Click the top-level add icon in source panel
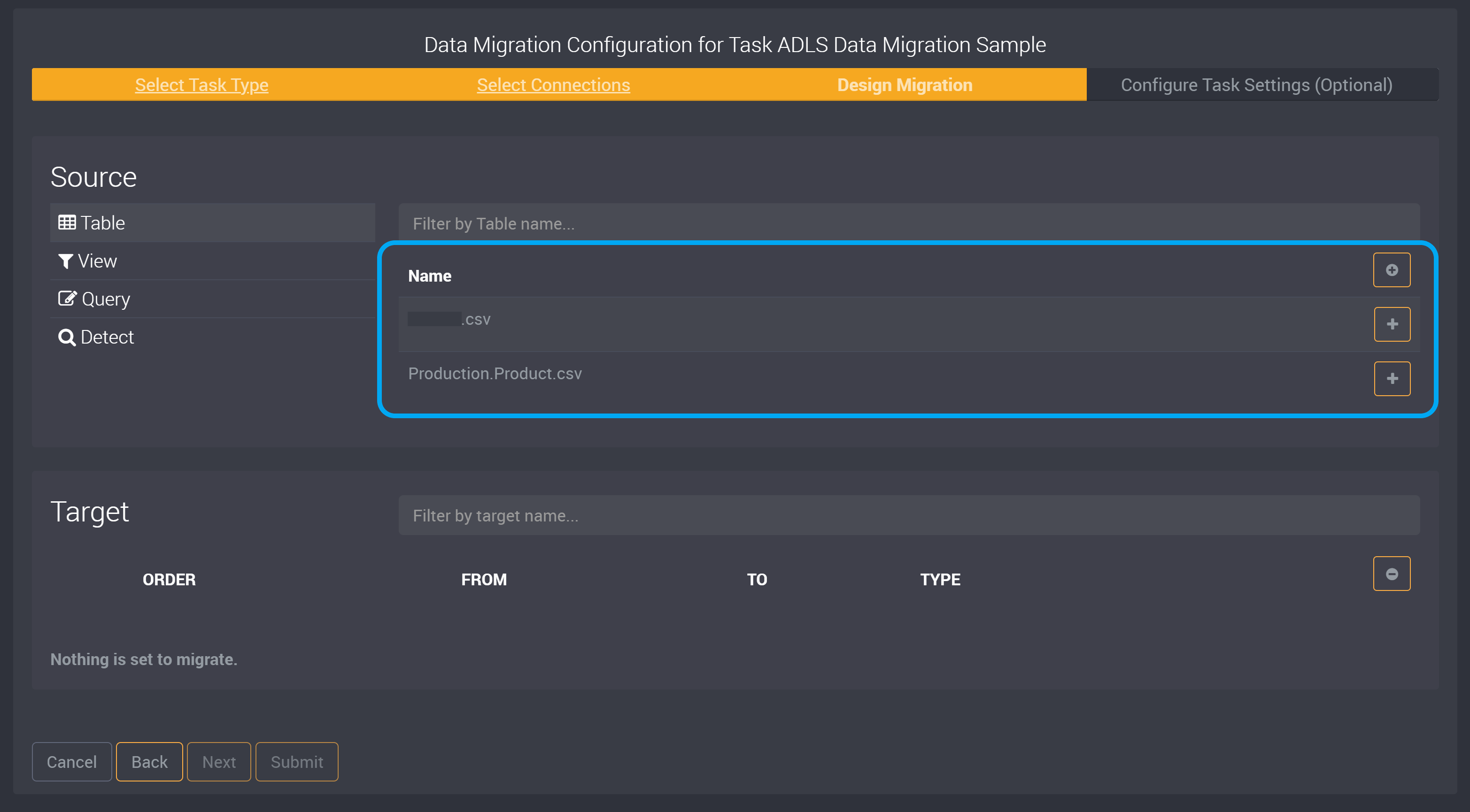This screenshot has height=812, width=1470. 1392,270
